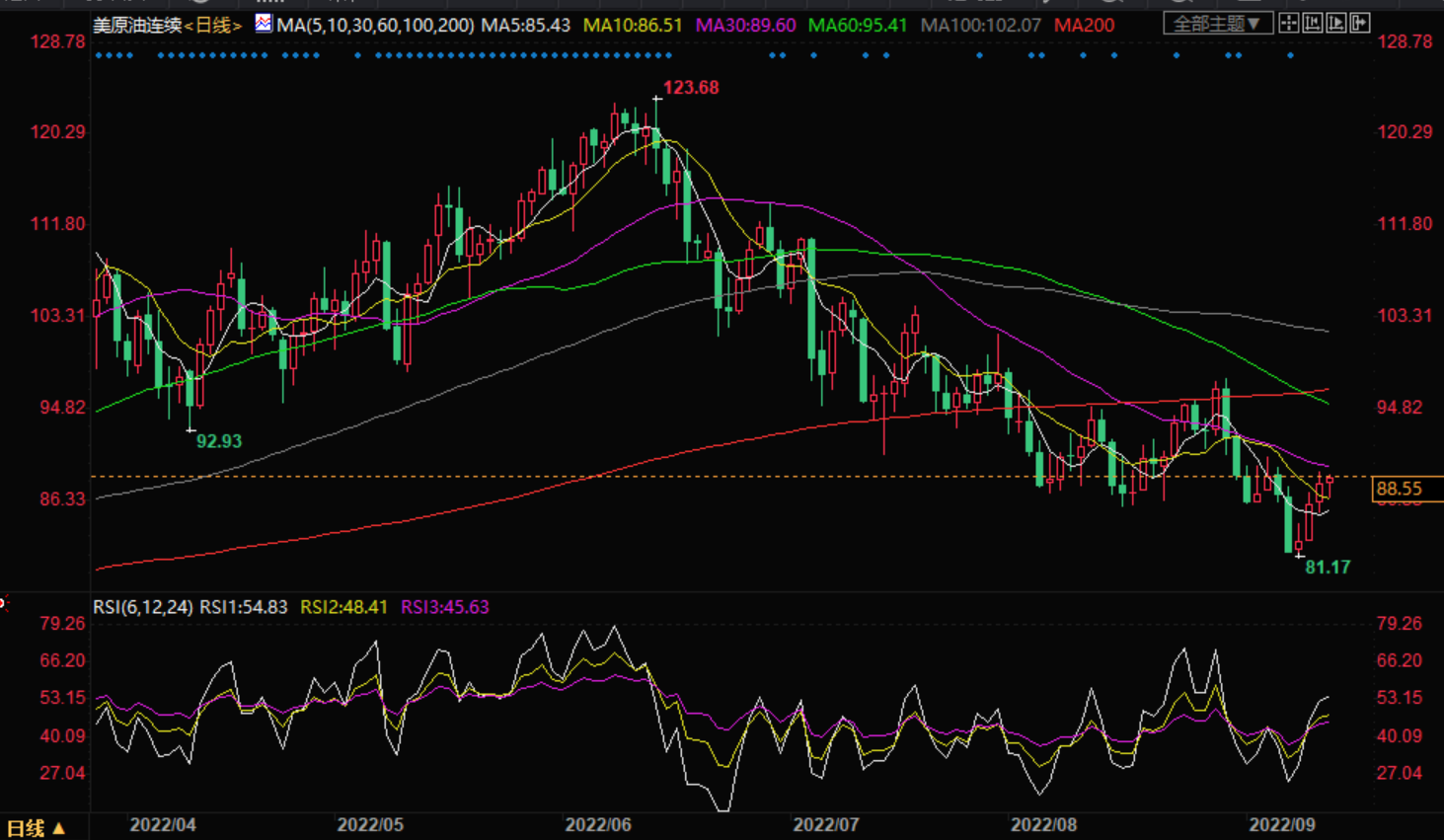
Task: Open the 全部主题 theme dropdown
Action: click(x=1216, y=23)
